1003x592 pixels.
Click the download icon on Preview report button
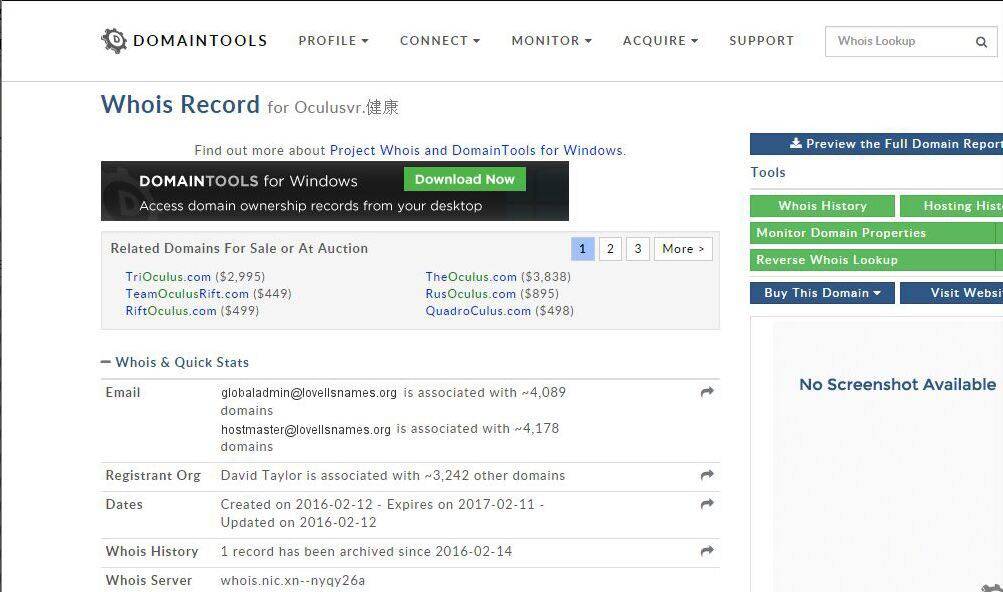[x=796, y=143]
